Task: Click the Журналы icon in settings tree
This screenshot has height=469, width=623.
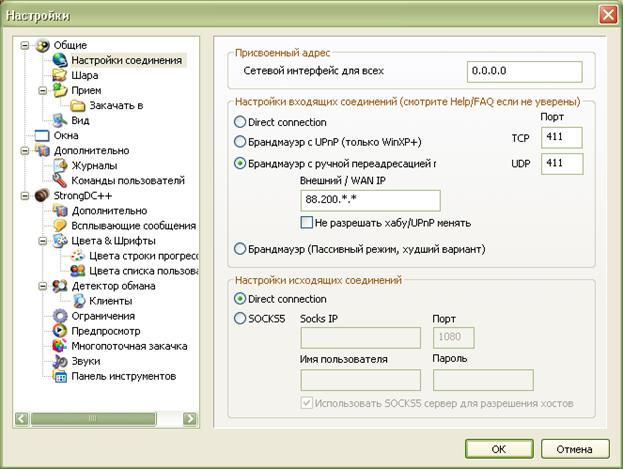Action: click(x=60, y=165)
